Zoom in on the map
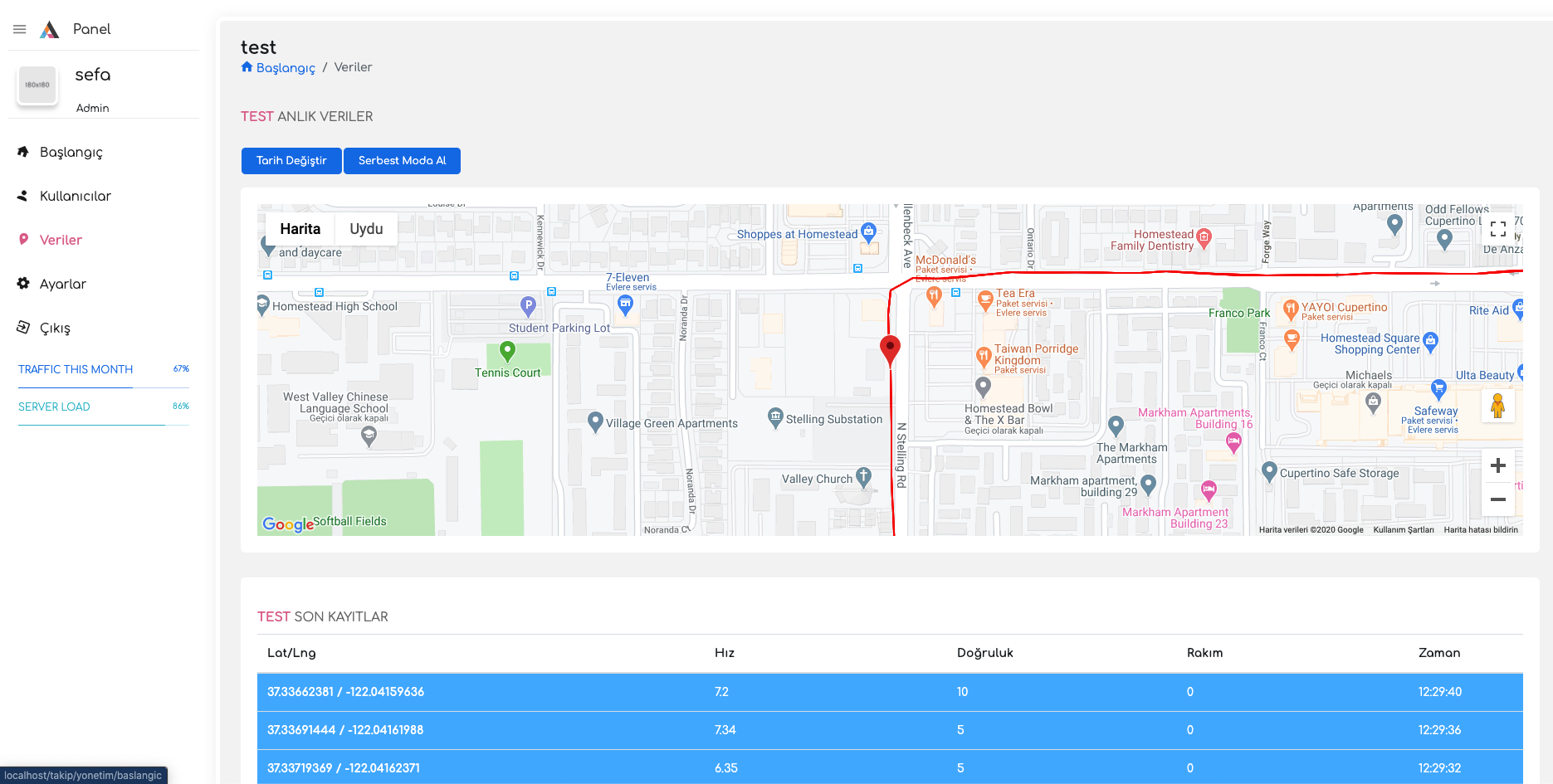This screenshot has width=1553, height=784. tap(1498, 465)
